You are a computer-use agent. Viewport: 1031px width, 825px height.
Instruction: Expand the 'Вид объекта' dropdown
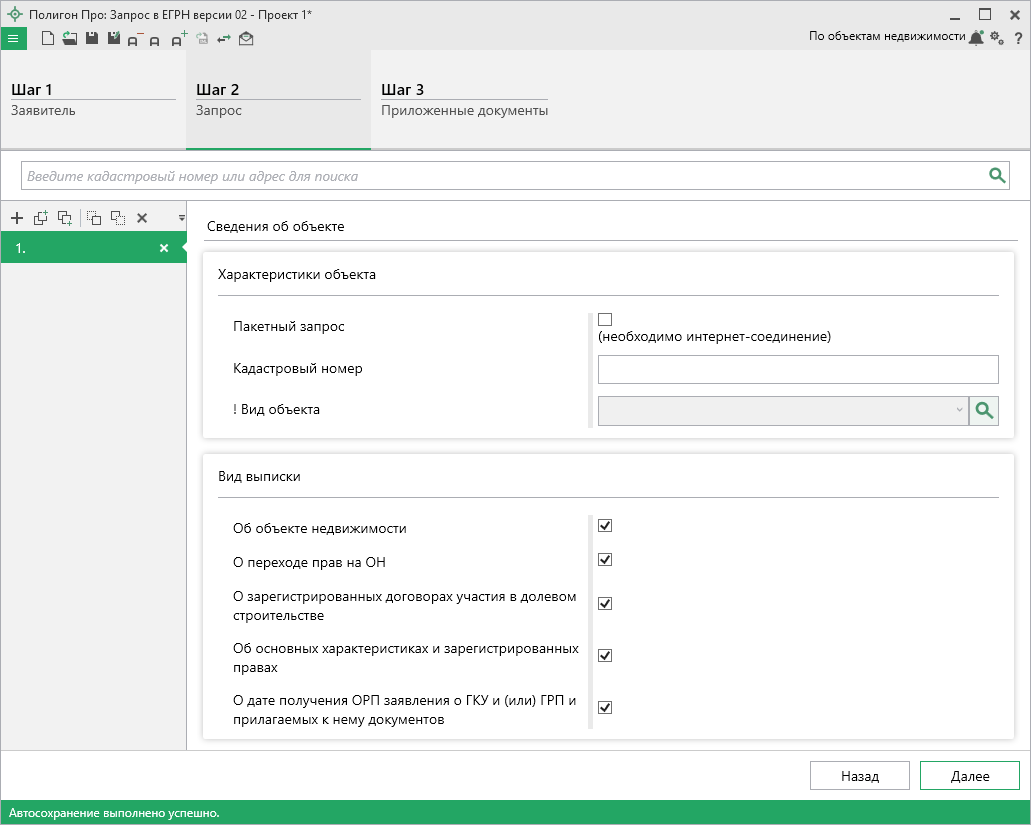click(958, 410)
